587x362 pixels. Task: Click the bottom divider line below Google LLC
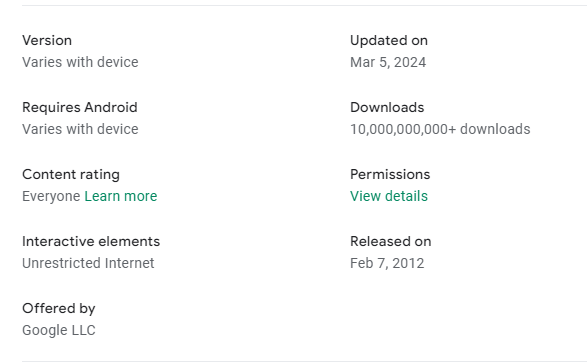pos(304,361)
